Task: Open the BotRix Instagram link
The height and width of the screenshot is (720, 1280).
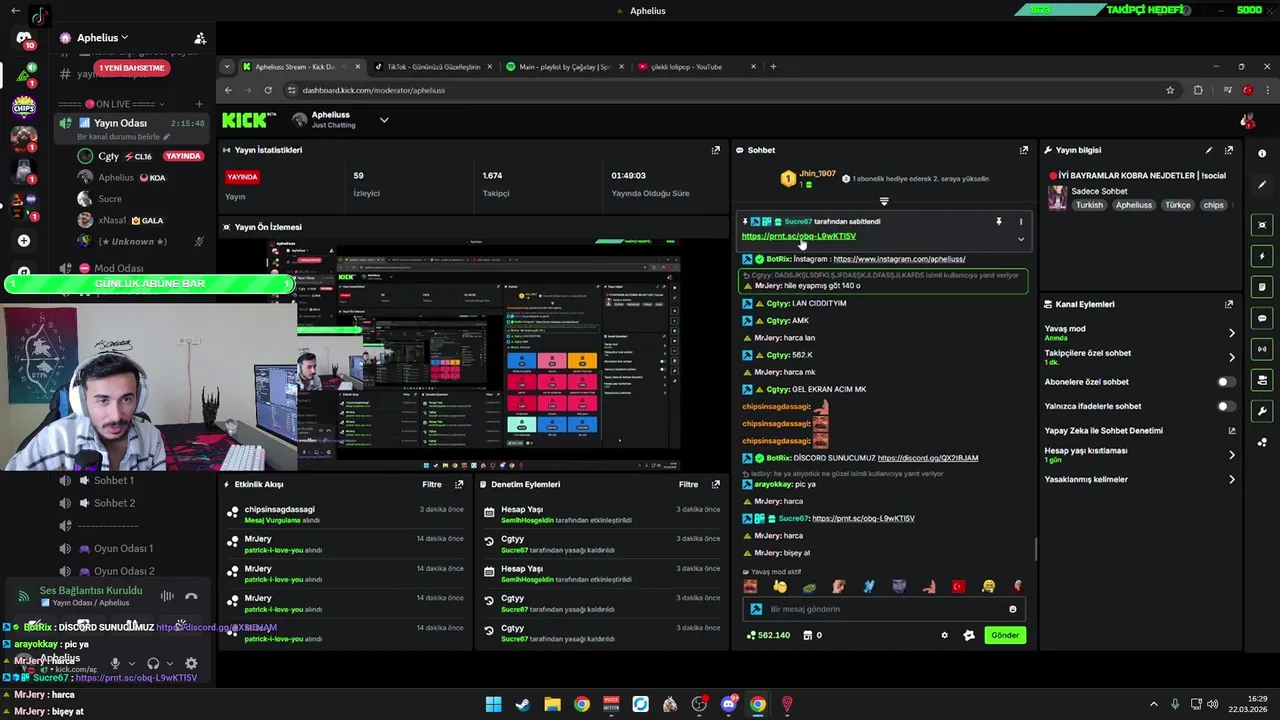Action: pos(899,259)
